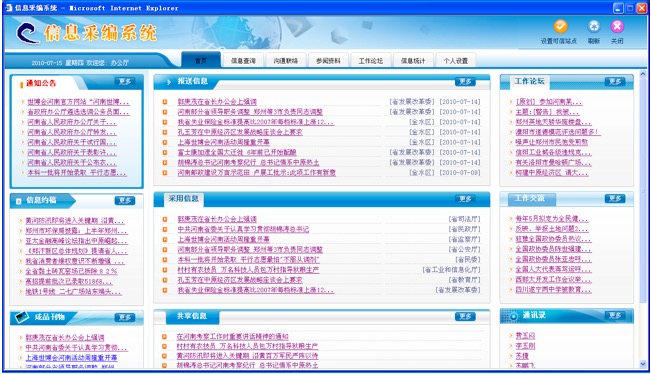Open notice 本科一批将开始录取 in 通知公告
This screenshot has height=374, width=651.
pyautogui.click(x=77, y=173)
